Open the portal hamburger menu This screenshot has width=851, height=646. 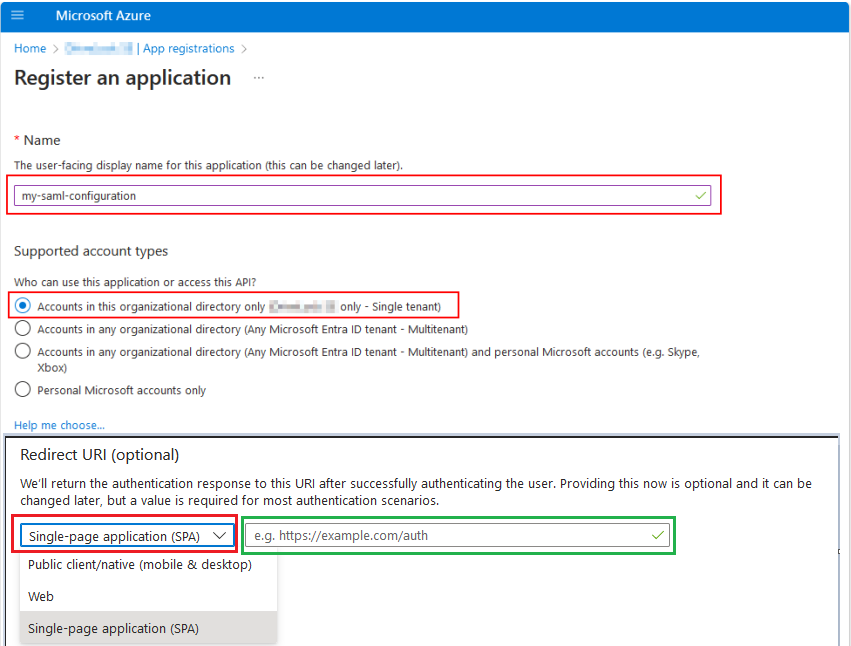pyautogui.click(x=17, y=16)
